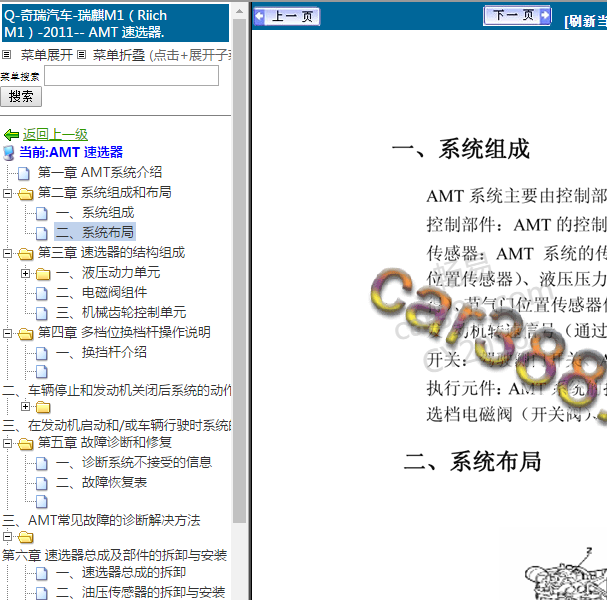
Task: Open 二、故障恢复表 page
Action: (x=101, y=482)
